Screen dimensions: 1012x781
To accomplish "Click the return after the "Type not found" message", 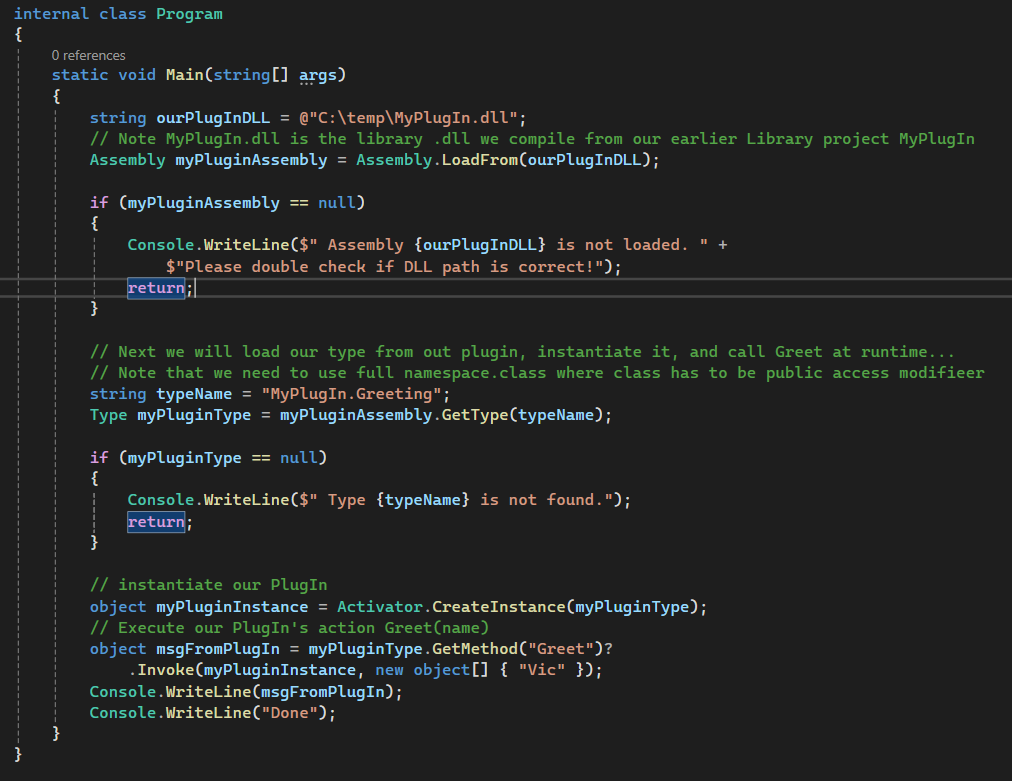I will [x=156, y=522].
